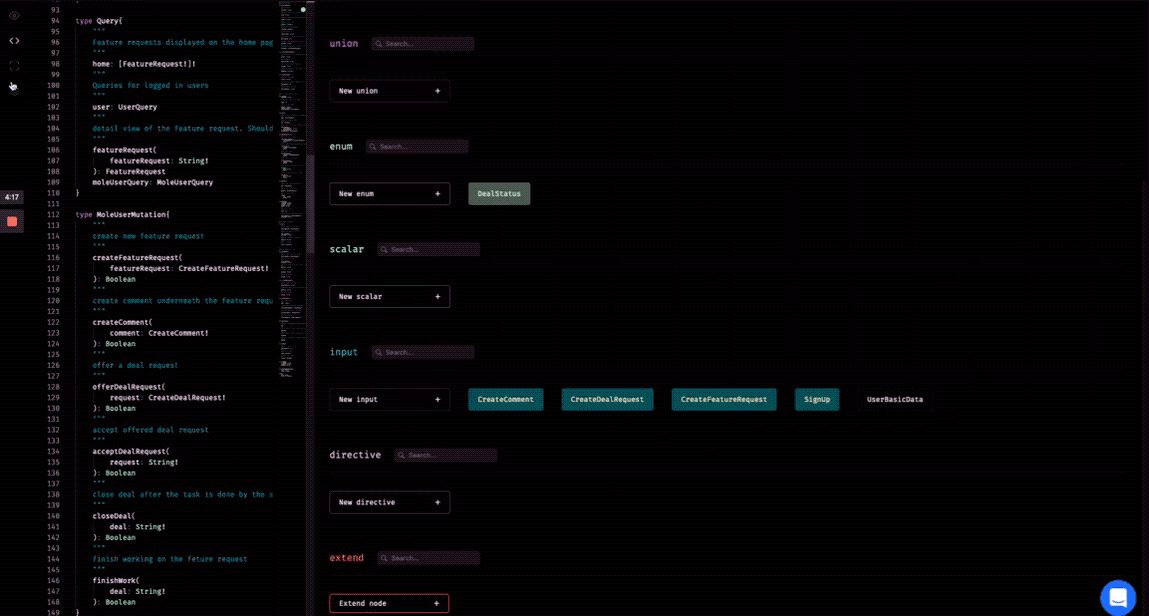Image resolution: width=1149 pixels, height=616 pixels.
Task: Open the CreateDealRequest input node
Action: pyautogui.click(x=607, y=399)
